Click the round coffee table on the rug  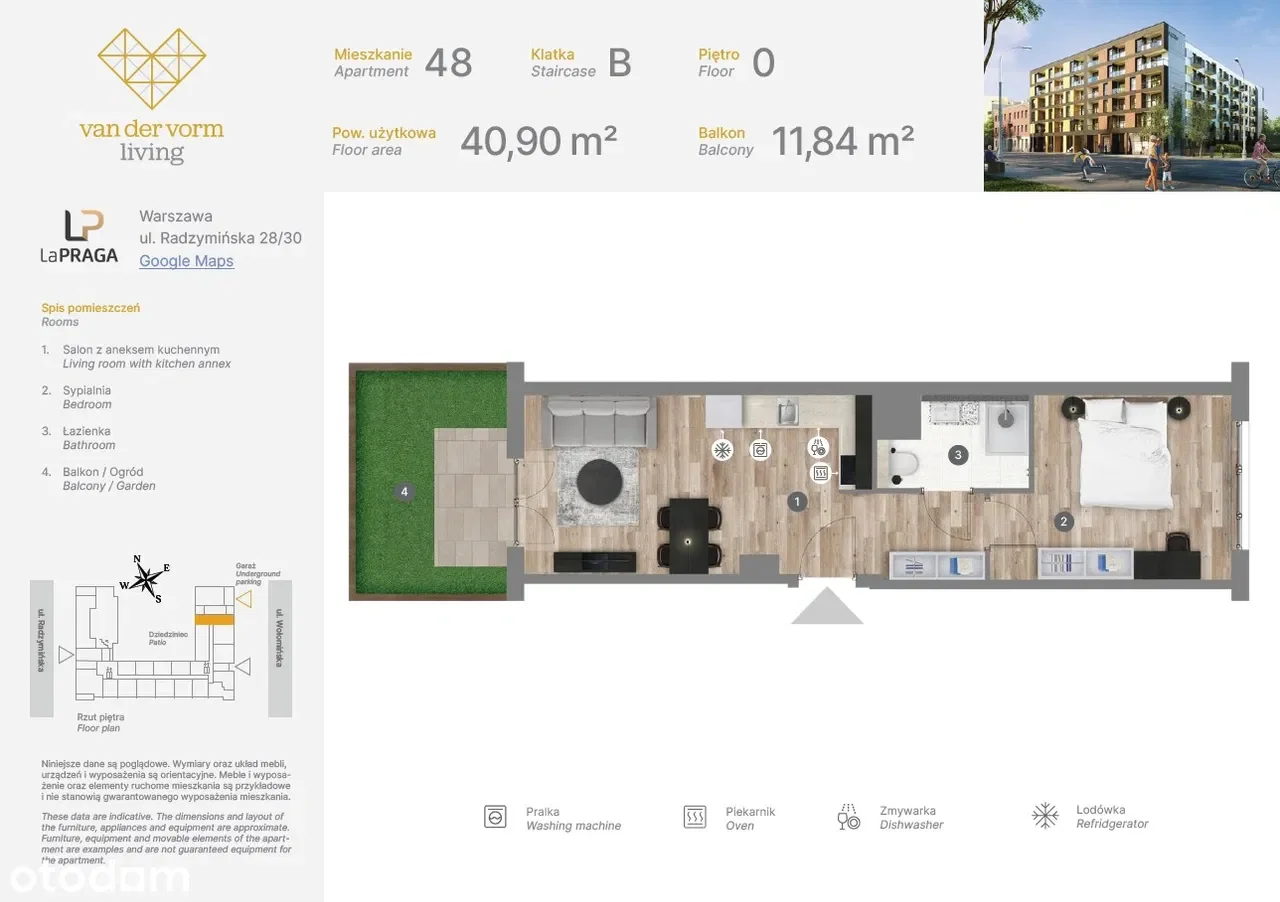coord(600,483)
